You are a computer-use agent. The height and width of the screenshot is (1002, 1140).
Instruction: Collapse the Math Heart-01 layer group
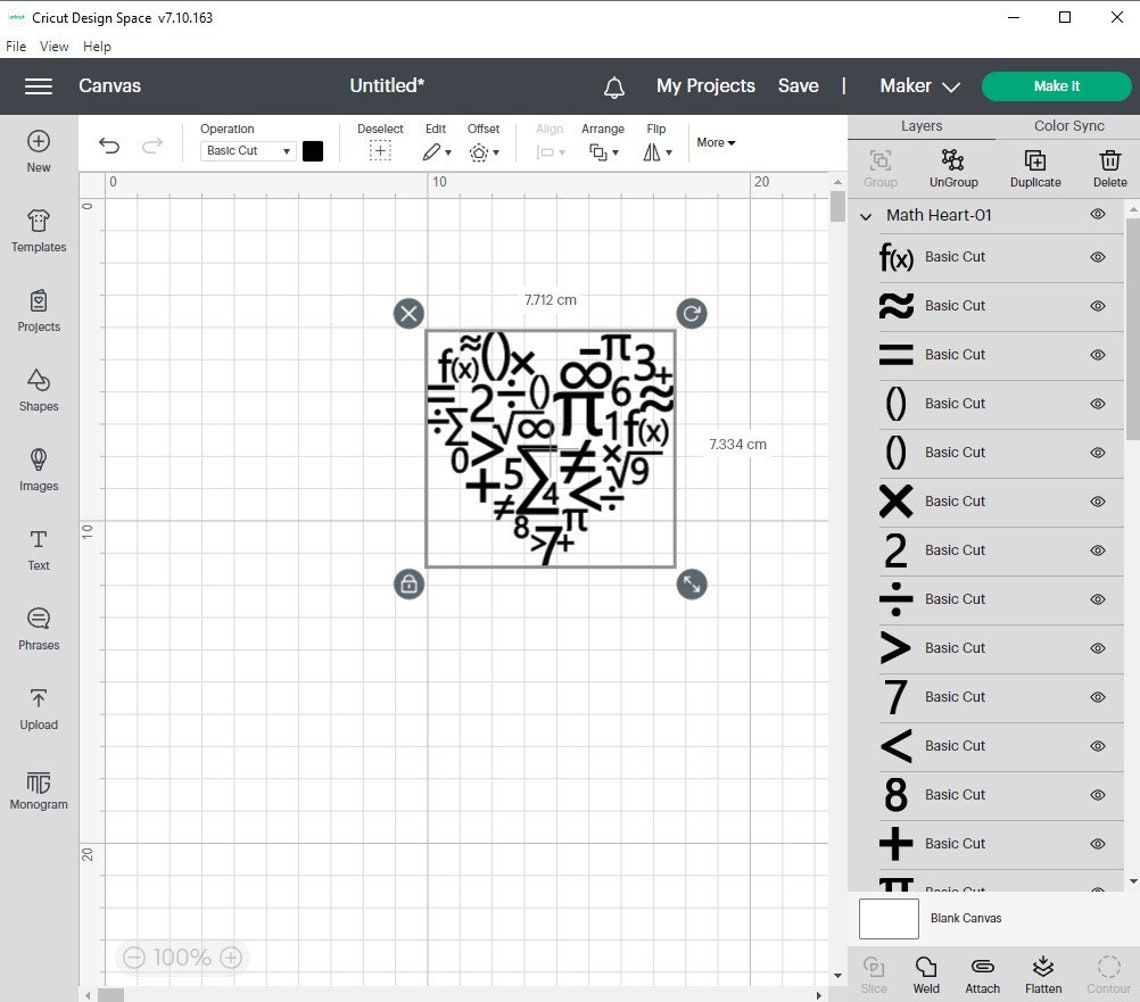point(864,216)
